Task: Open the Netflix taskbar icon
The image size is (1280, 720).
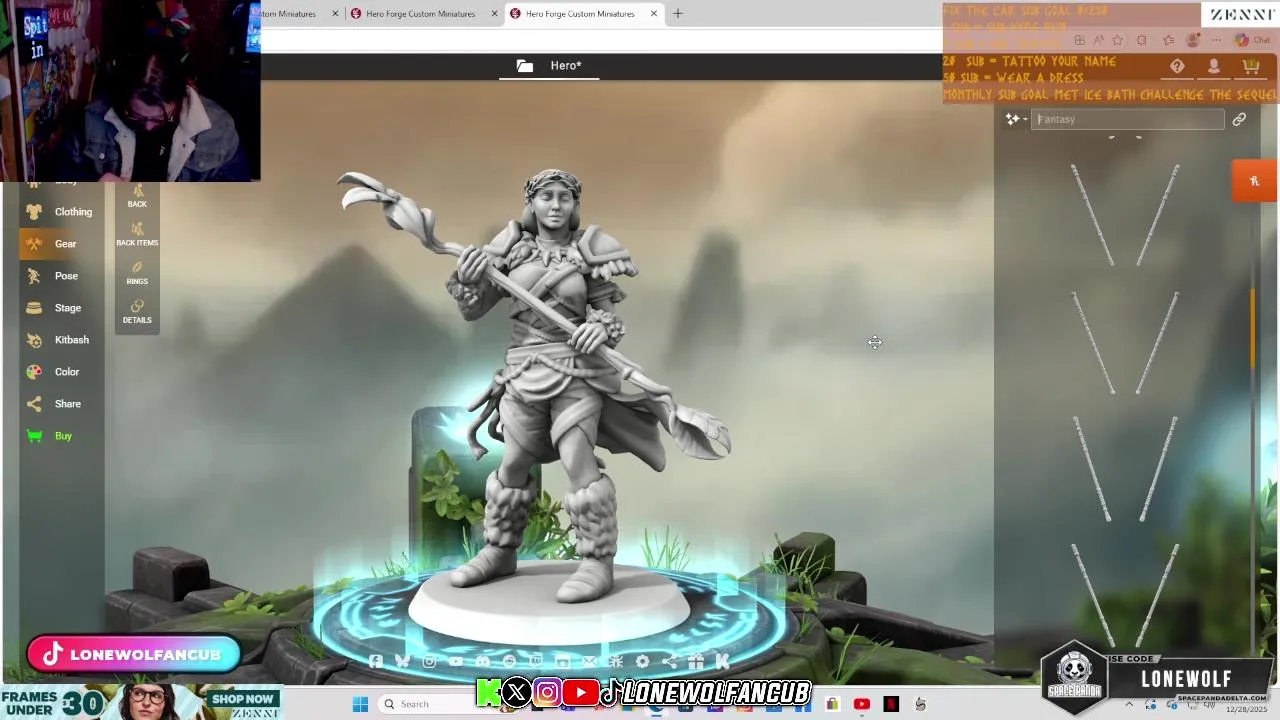Action: click(x=891, y=704)
